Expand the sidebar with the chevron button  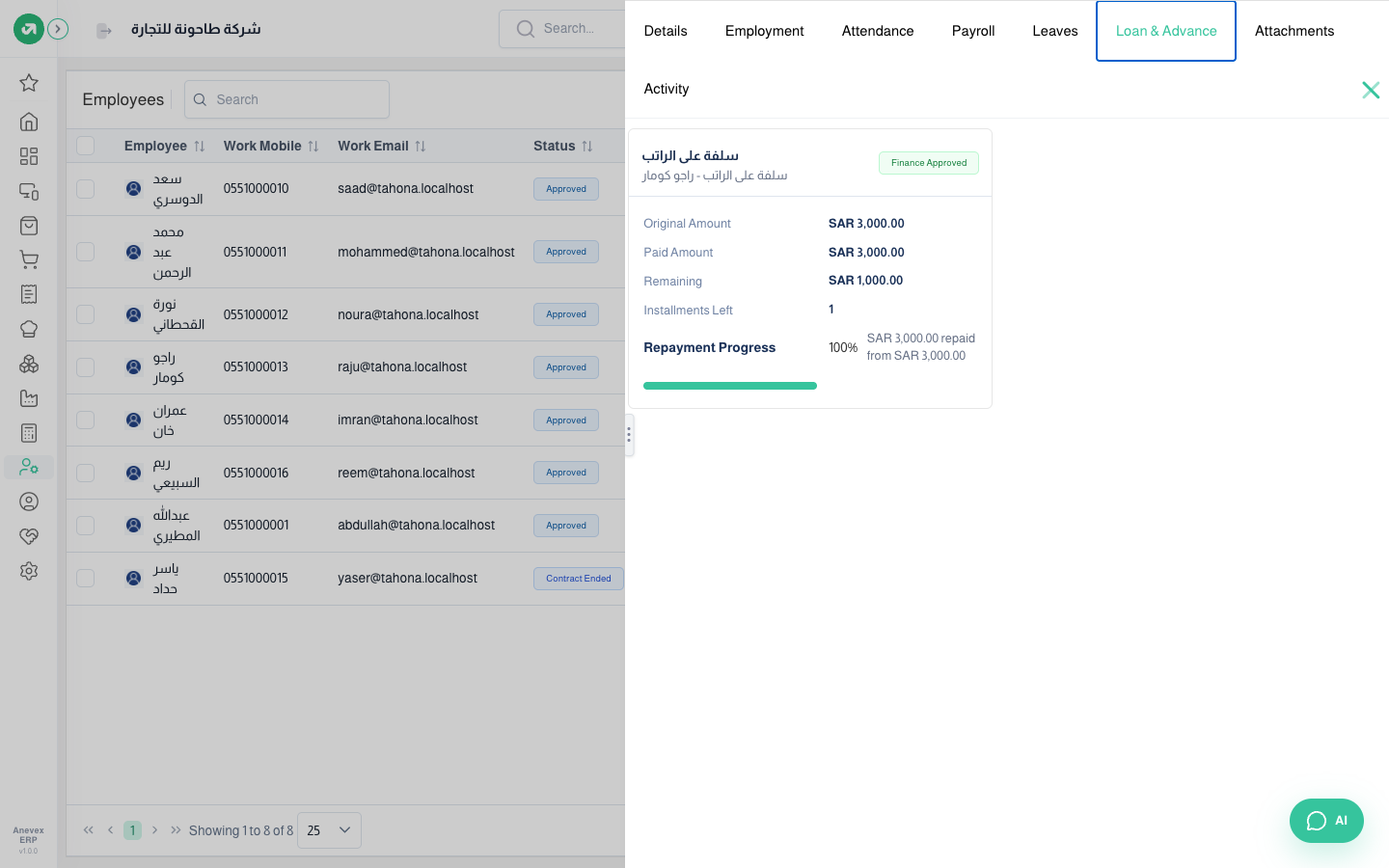click(58, 29)
